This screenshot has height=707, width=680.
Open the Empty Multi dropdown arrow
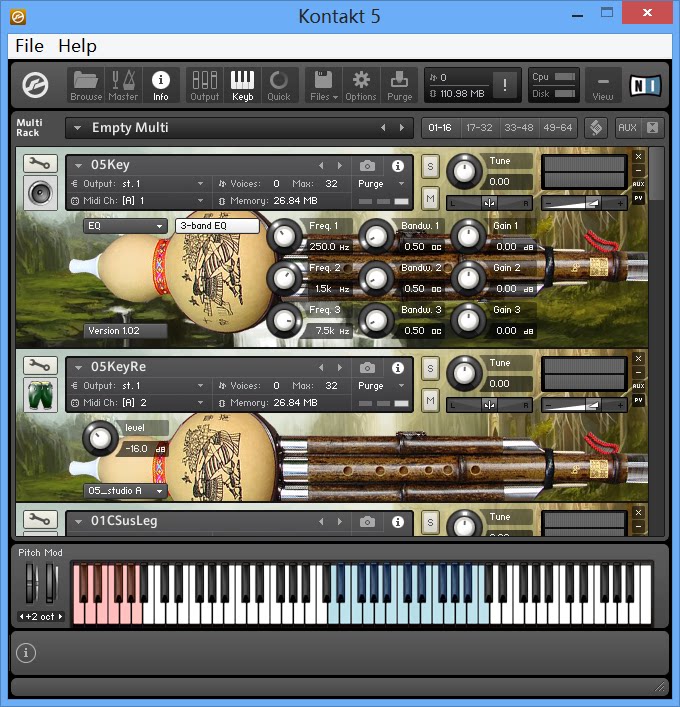coord(78,128)
